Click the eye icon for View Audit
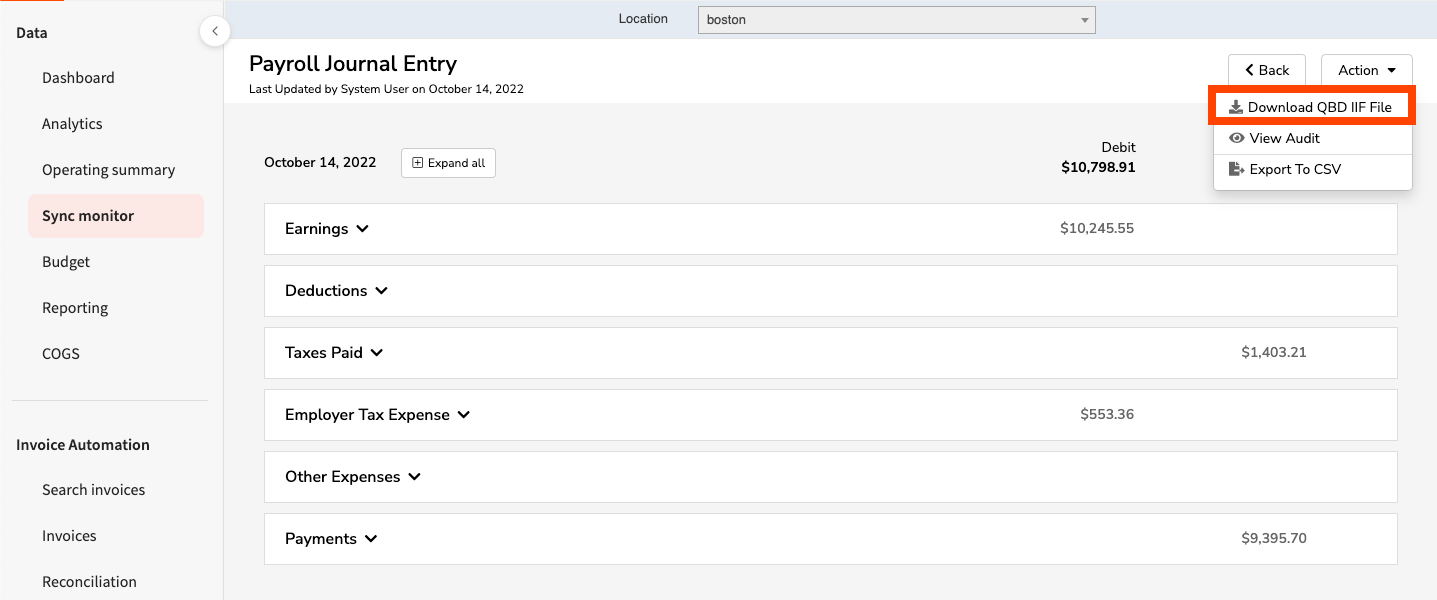The height and width of the screenshot is (600, 1437). 1237,138
